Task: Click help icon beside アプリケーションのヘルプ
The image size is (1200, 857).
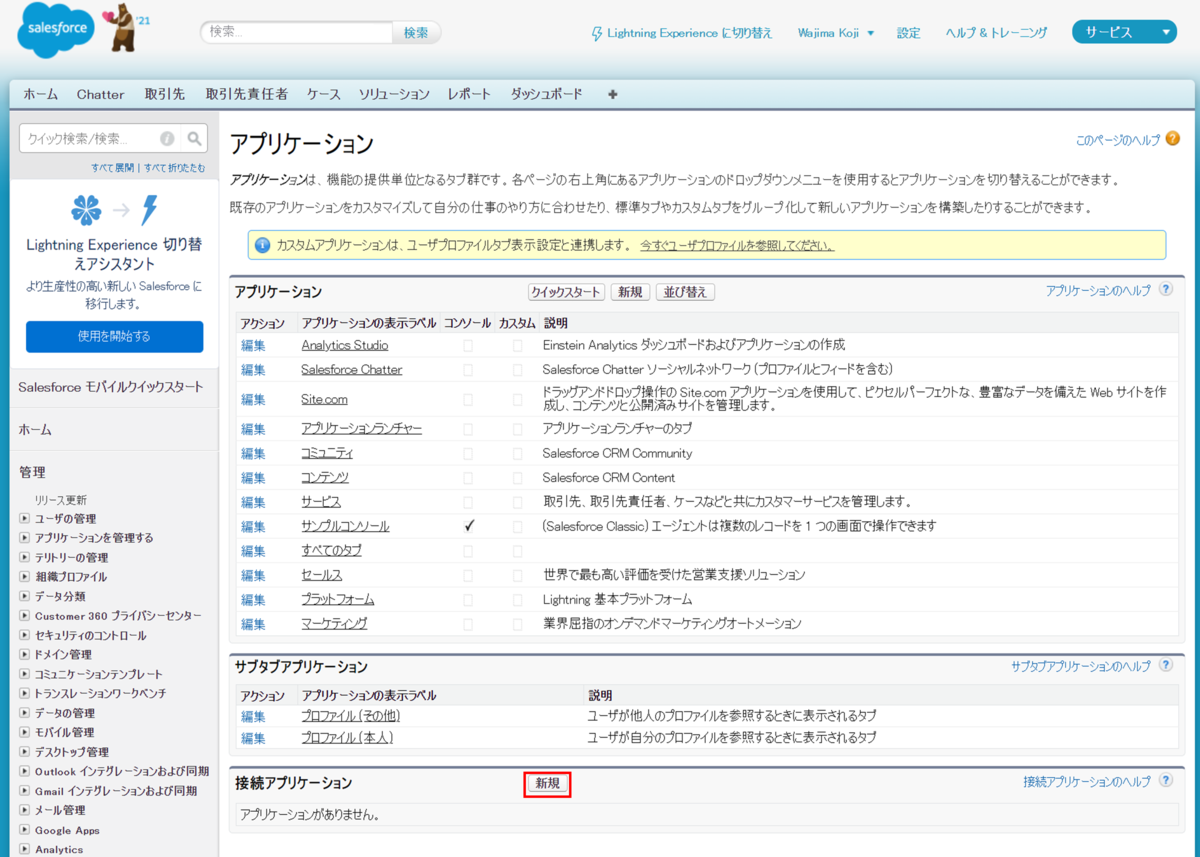Action: point(1166,290)
